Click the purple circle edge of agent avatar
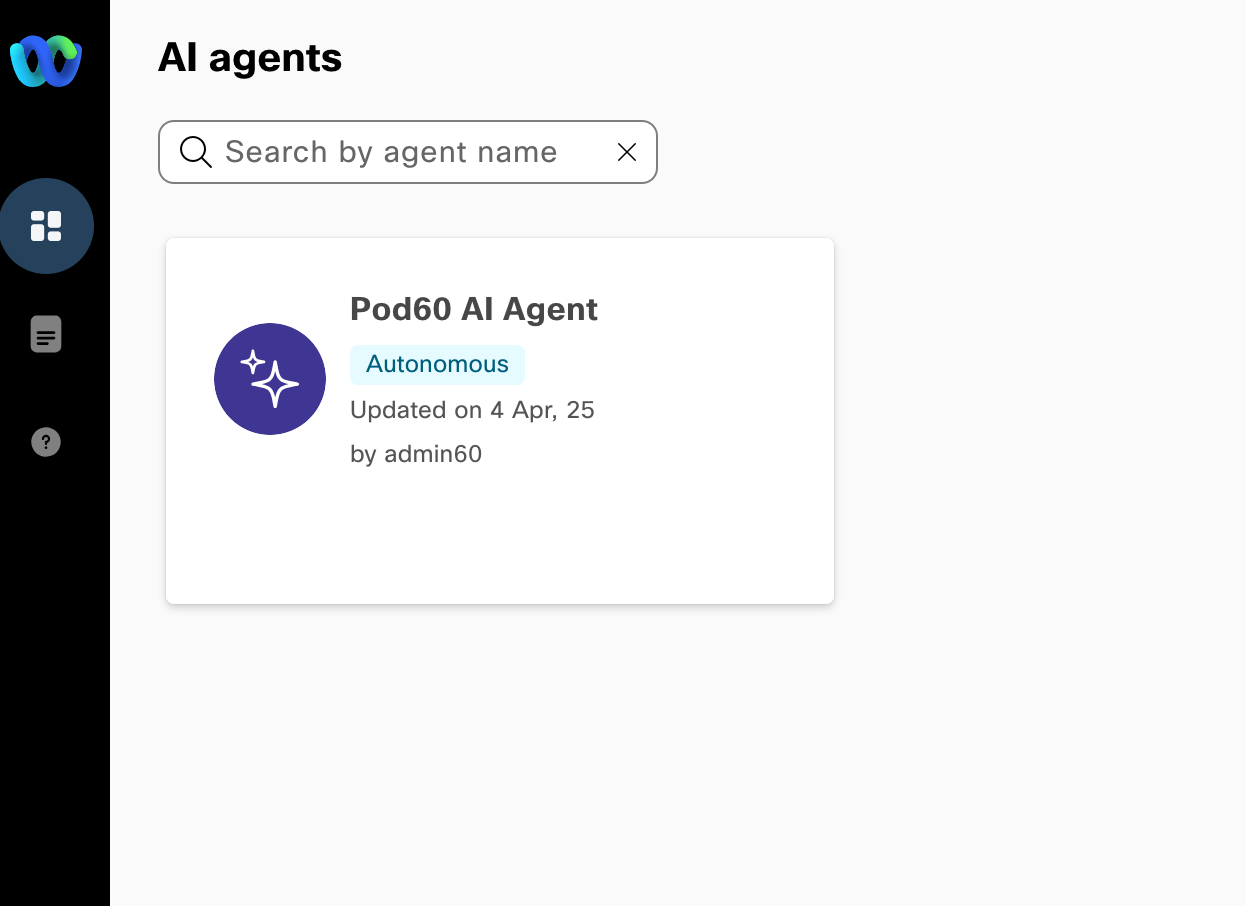The height and width of the screenshot is (906, 1246). [222, 379]
